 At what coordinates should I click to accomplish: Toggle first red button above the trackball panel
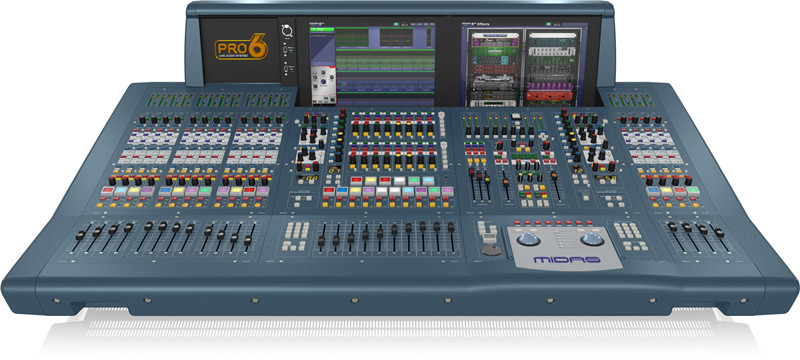(x=517, y=223)
